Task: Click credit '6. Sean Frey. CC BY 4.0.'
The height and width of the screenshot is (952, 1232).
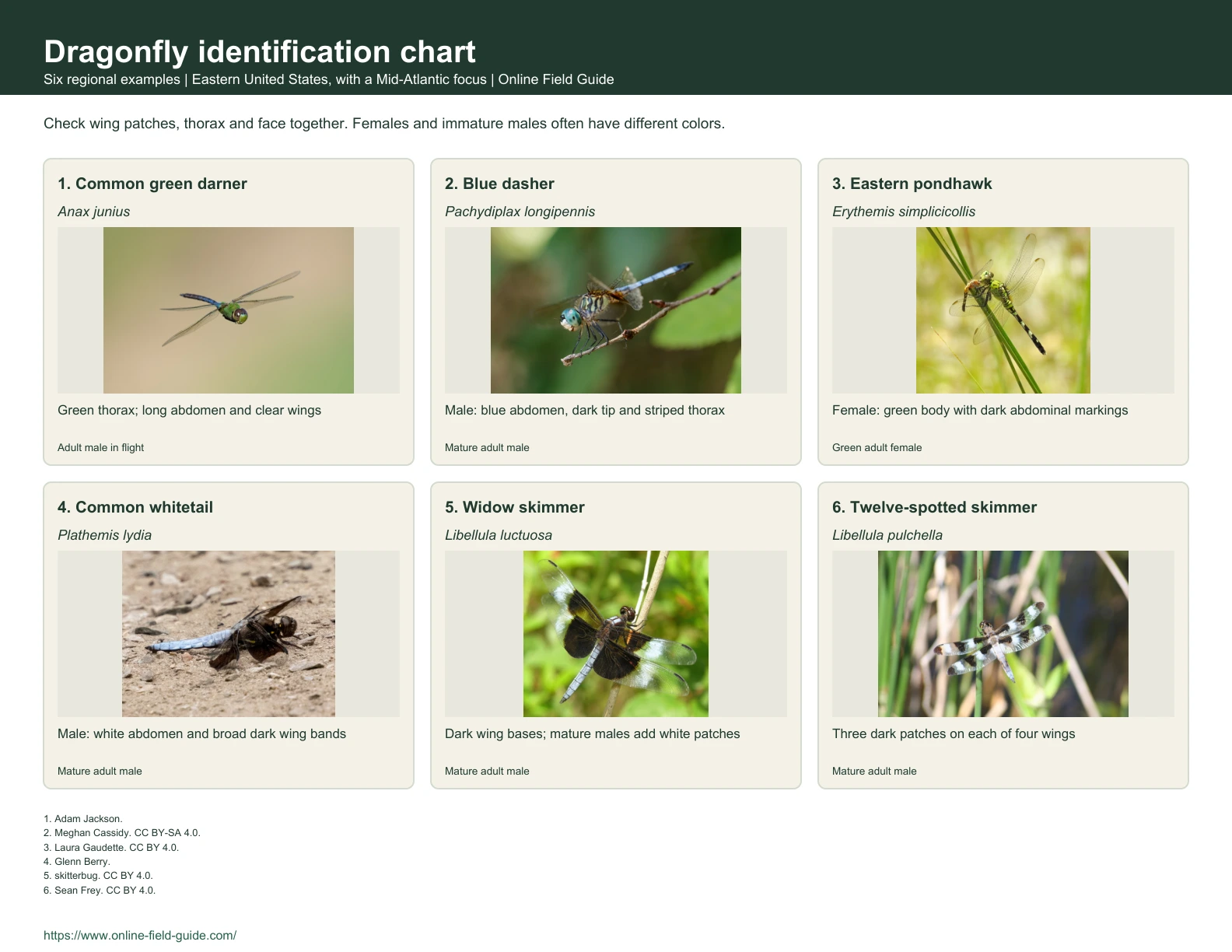Action: pos(100,890)
